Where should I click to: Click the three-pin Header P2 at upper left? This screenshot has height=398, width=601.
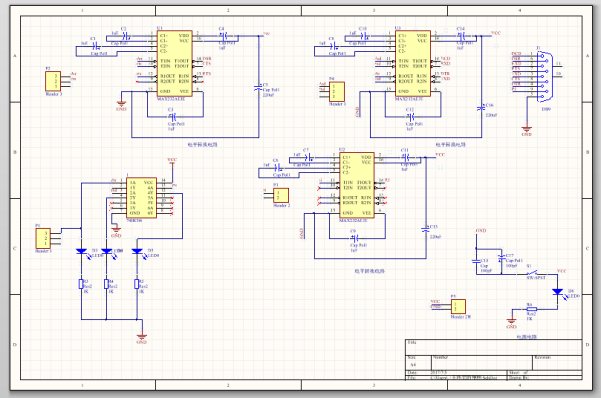click(x=53, y=81)
